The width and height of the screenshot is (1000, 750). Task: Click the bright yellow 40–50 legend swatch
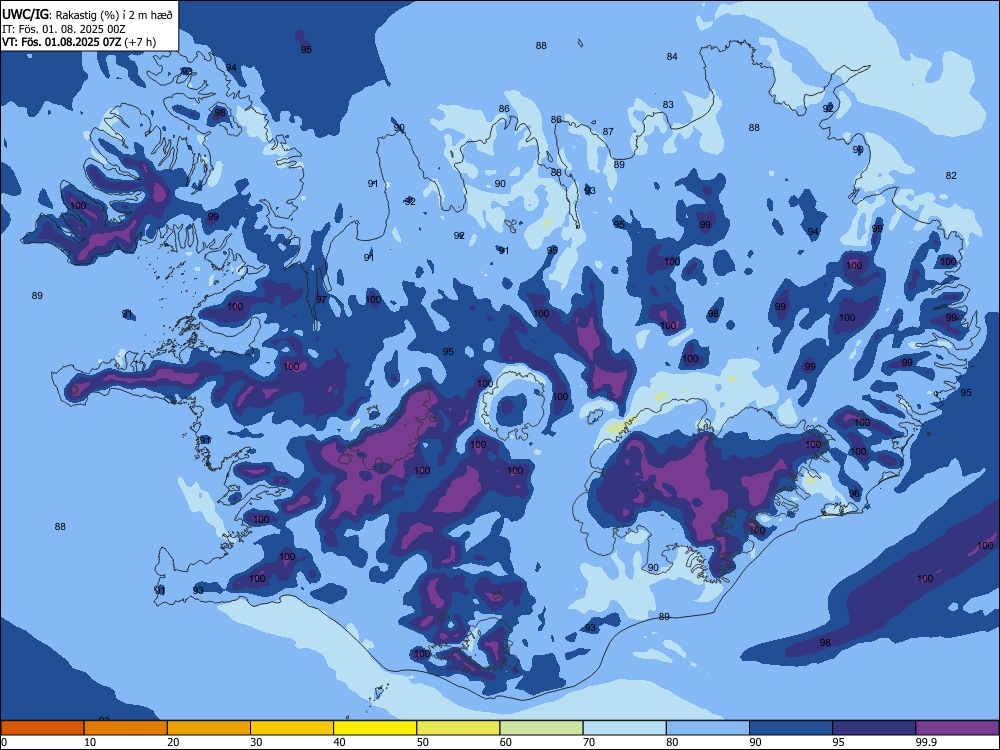(375, 728)
